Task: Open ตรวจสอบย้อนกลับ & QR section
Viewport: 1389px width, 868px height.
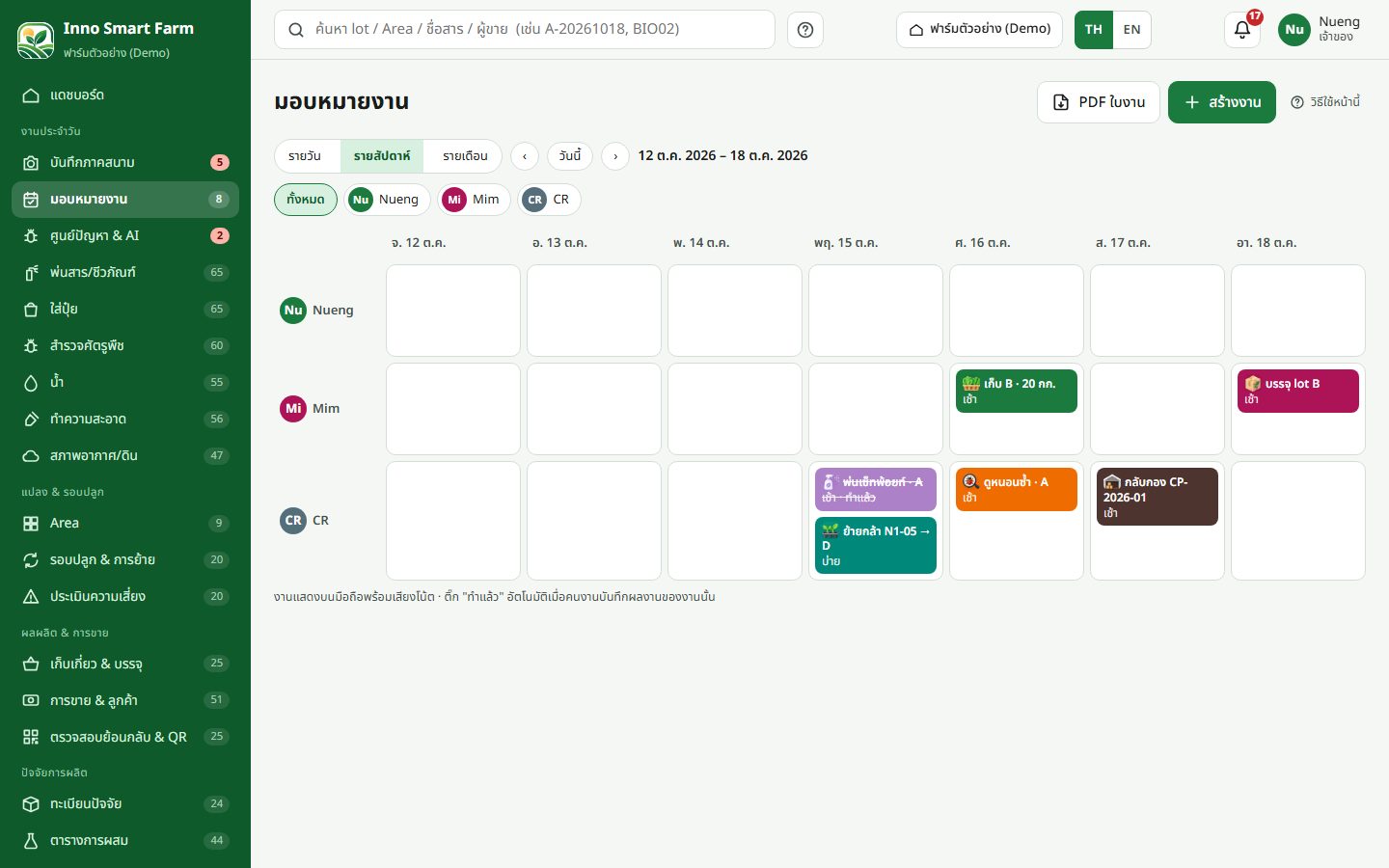Action: [x=125, y=737]
